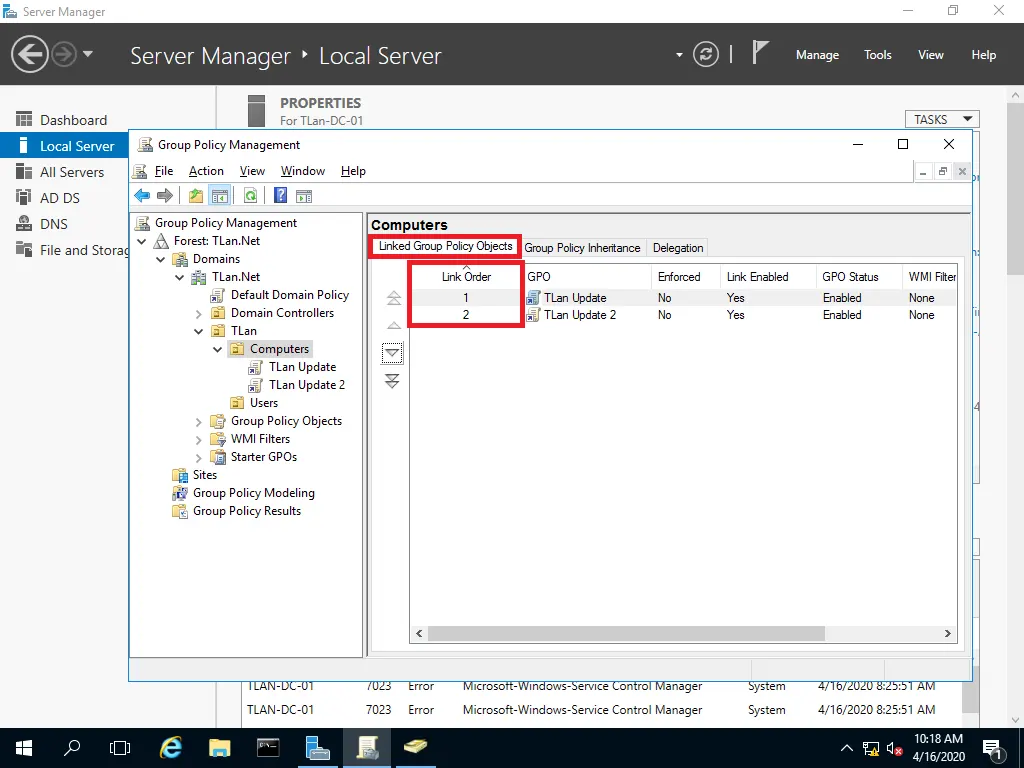
Task: Collapse the Computers OU node
Action: (x=217, y=349)
